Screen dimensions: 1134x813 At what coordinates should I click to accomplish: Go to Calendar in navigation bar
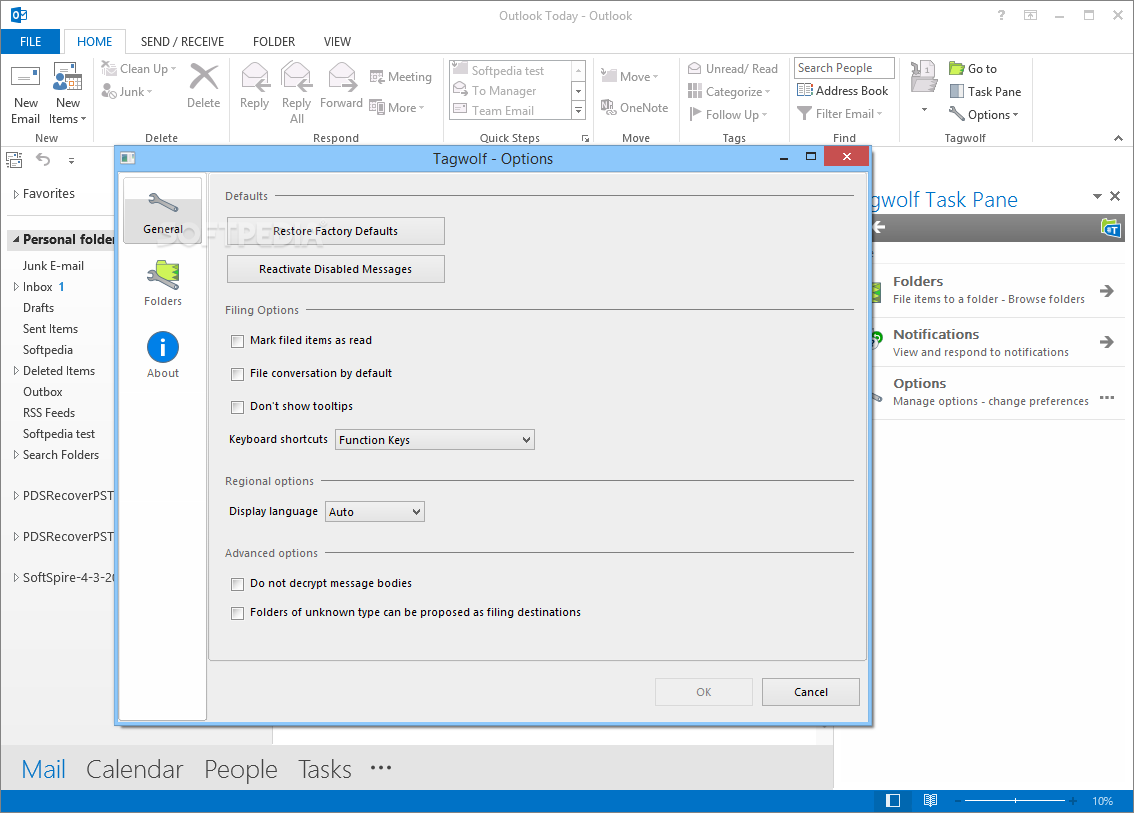coord(135,770)
